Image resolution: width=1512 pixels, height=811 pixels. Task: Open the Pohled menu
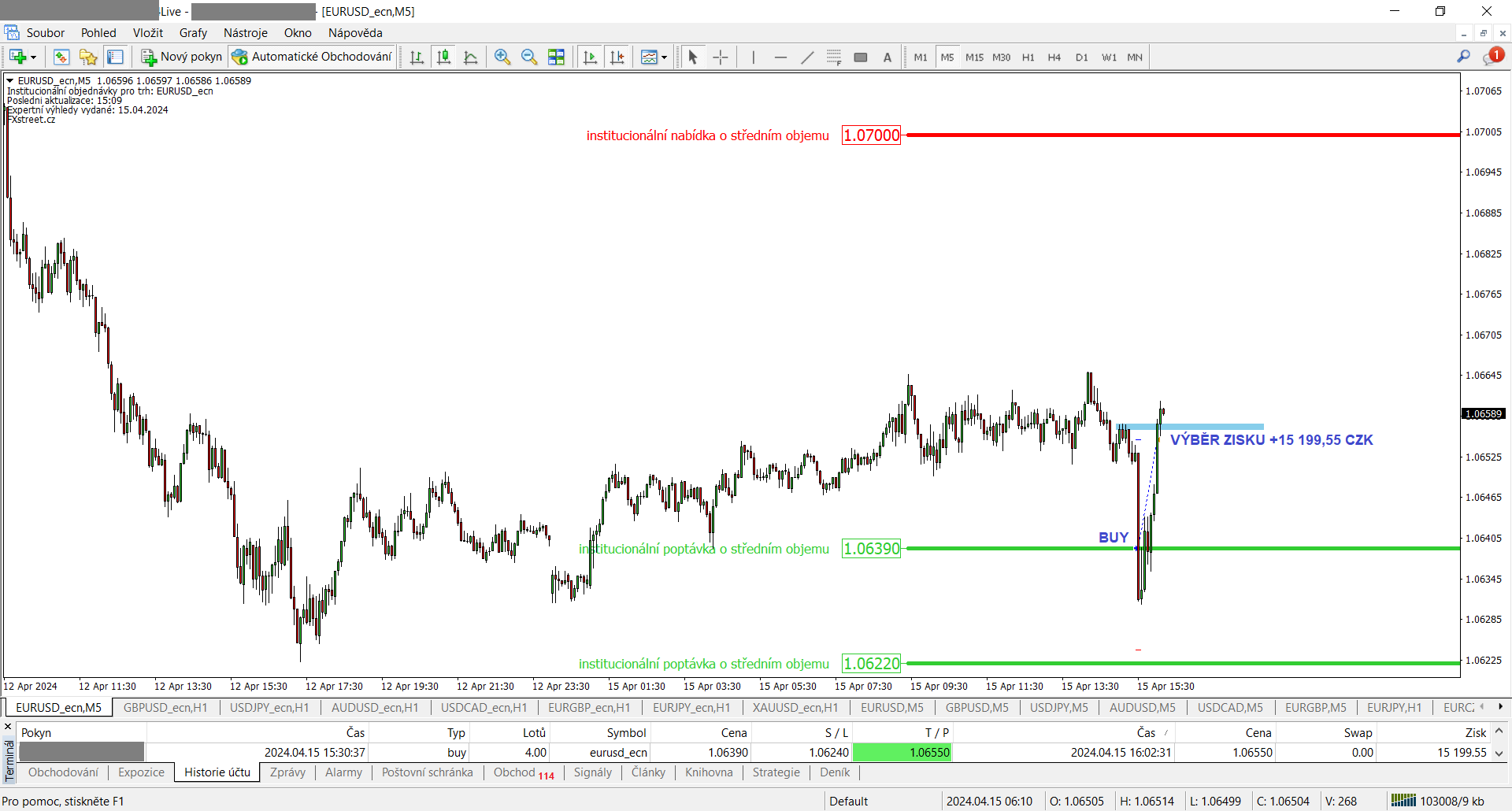pyautogui.click(x=98, y=32)
